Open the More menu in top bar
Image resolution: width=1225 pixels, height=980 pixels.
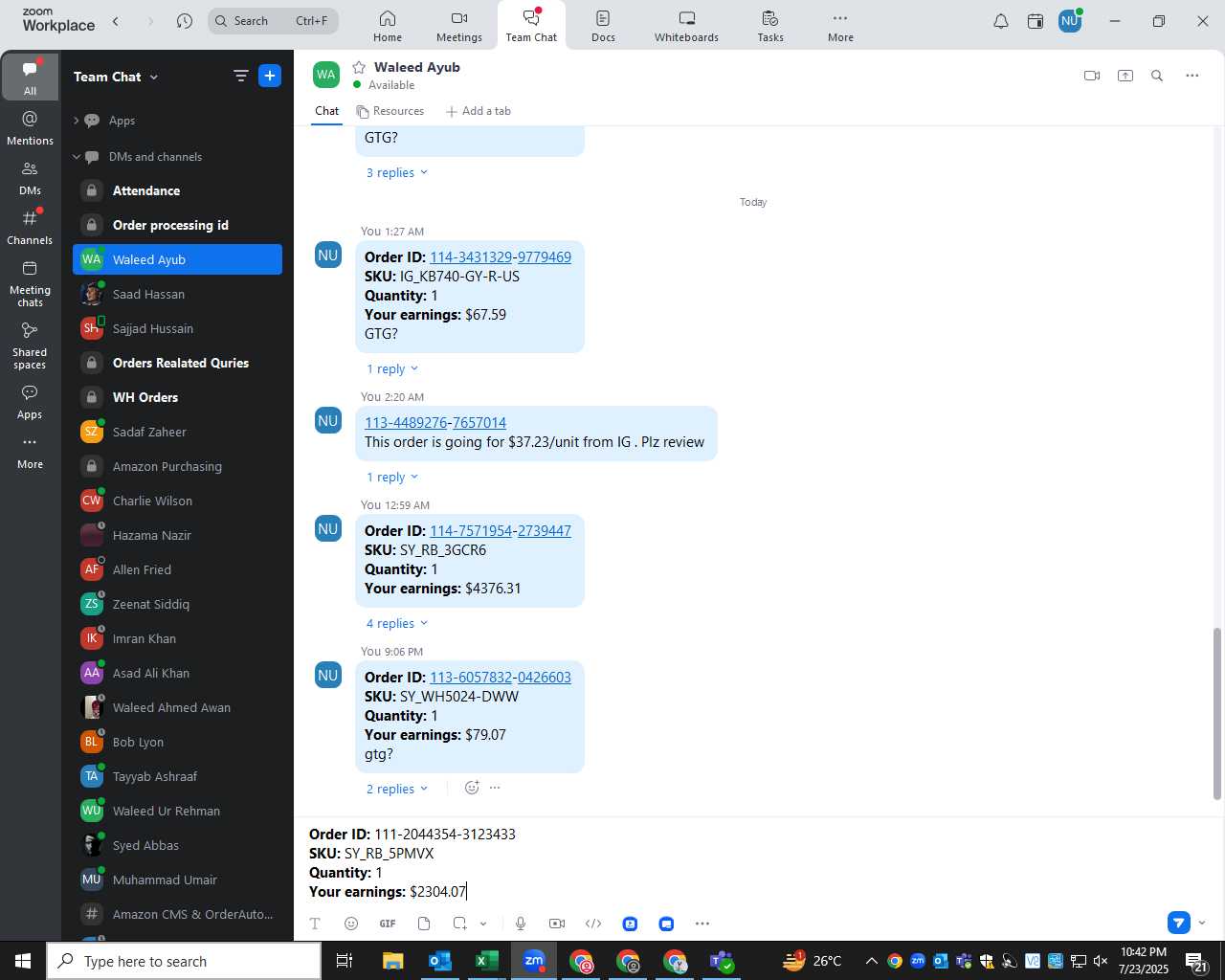click(x=840, y=26)
